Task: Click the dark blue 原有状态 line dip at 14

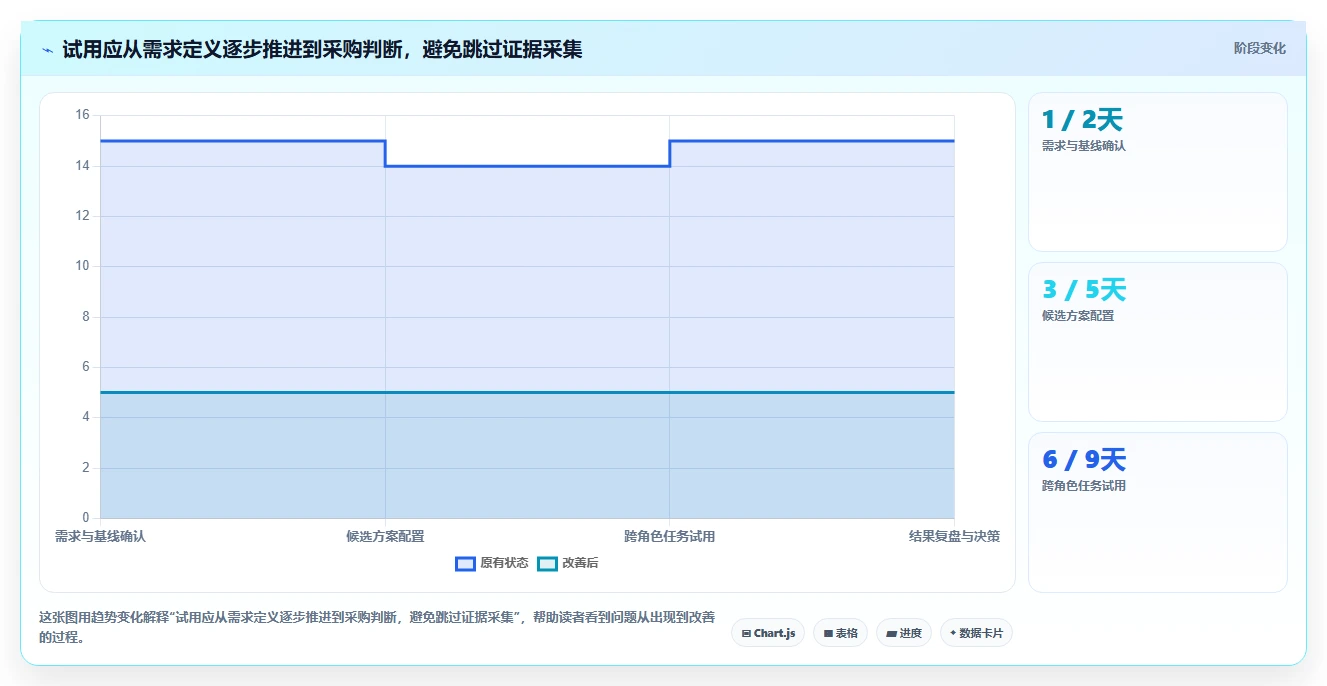Action: tap(527, 166)
